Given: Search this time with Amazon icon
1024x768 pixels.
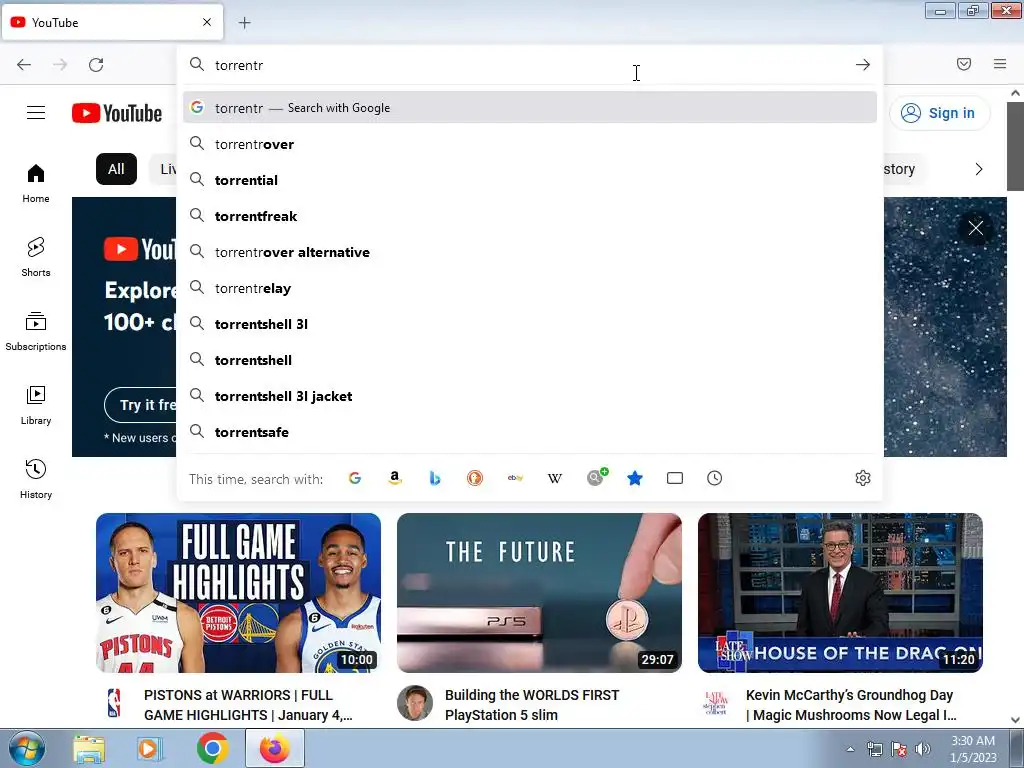Looking at the screenshot, I should 394,478.
